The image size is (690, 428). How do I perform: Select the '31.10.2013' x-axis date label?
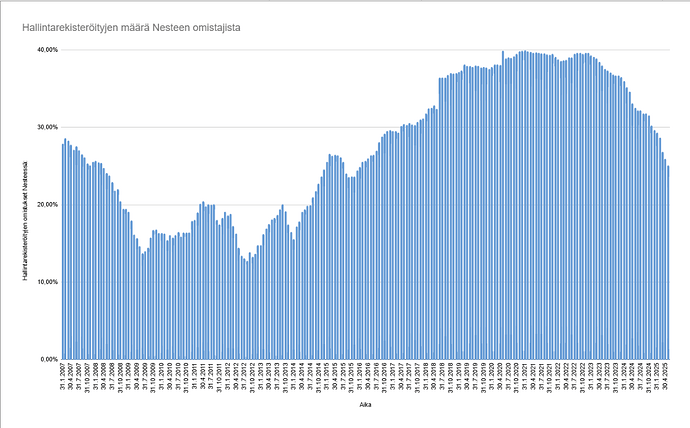click(286, 378)
